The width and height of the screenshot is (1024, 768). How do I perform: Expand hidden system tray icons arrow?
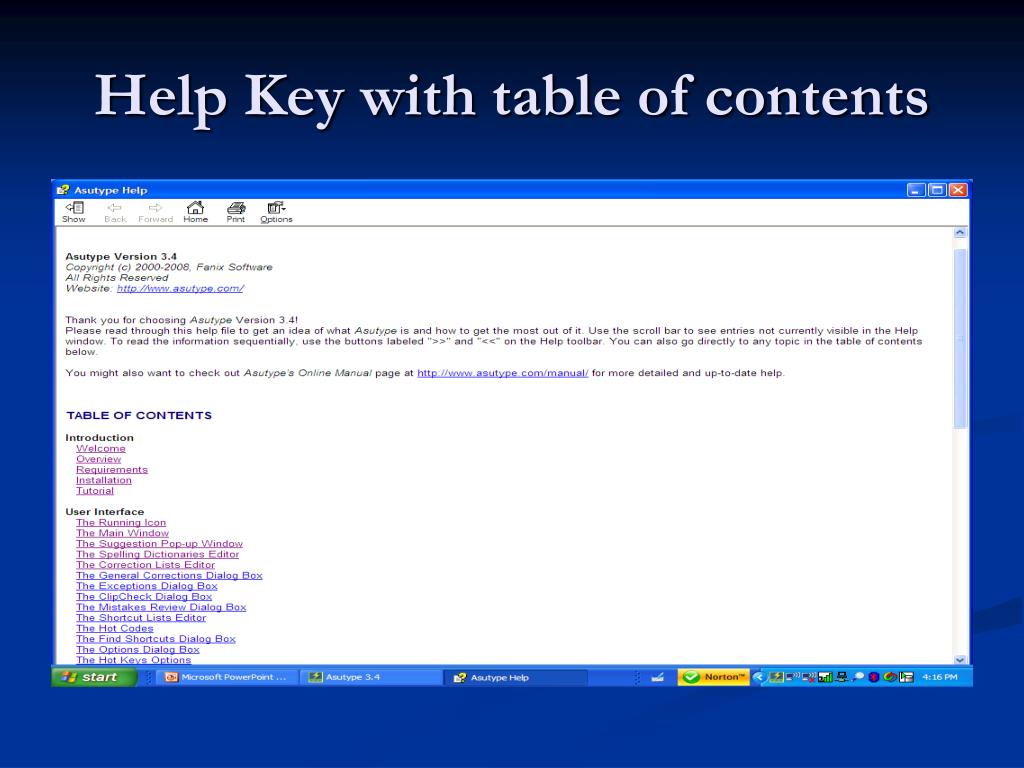click(759, 677)
